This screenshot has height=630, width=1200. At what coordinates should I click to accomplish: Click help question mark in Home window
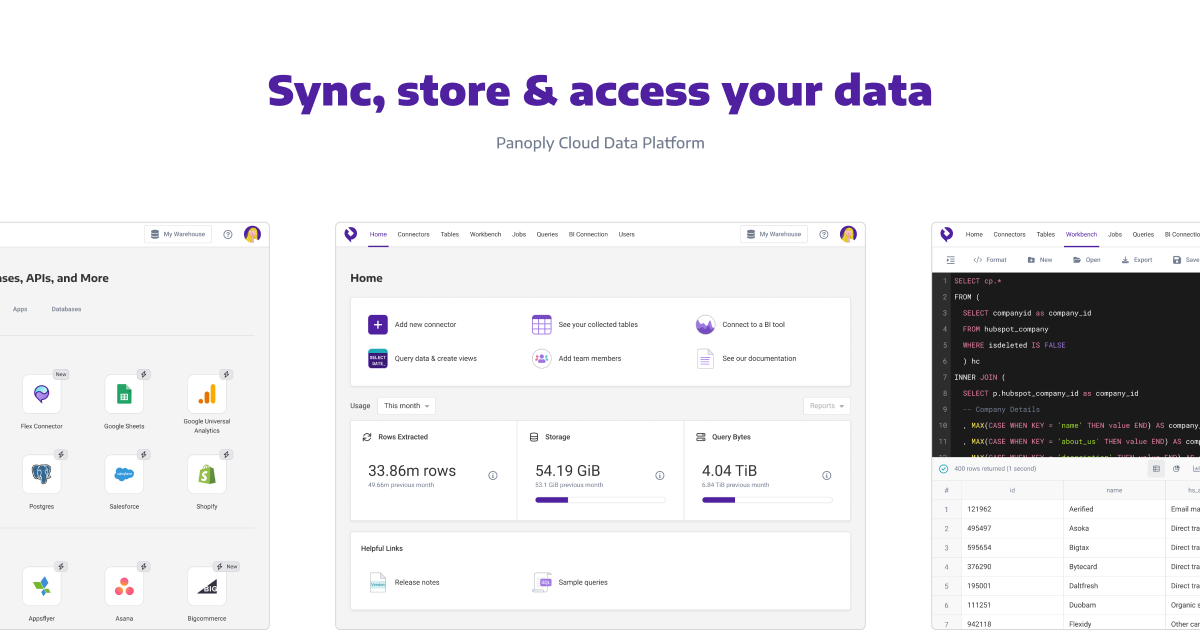[824, 234]
